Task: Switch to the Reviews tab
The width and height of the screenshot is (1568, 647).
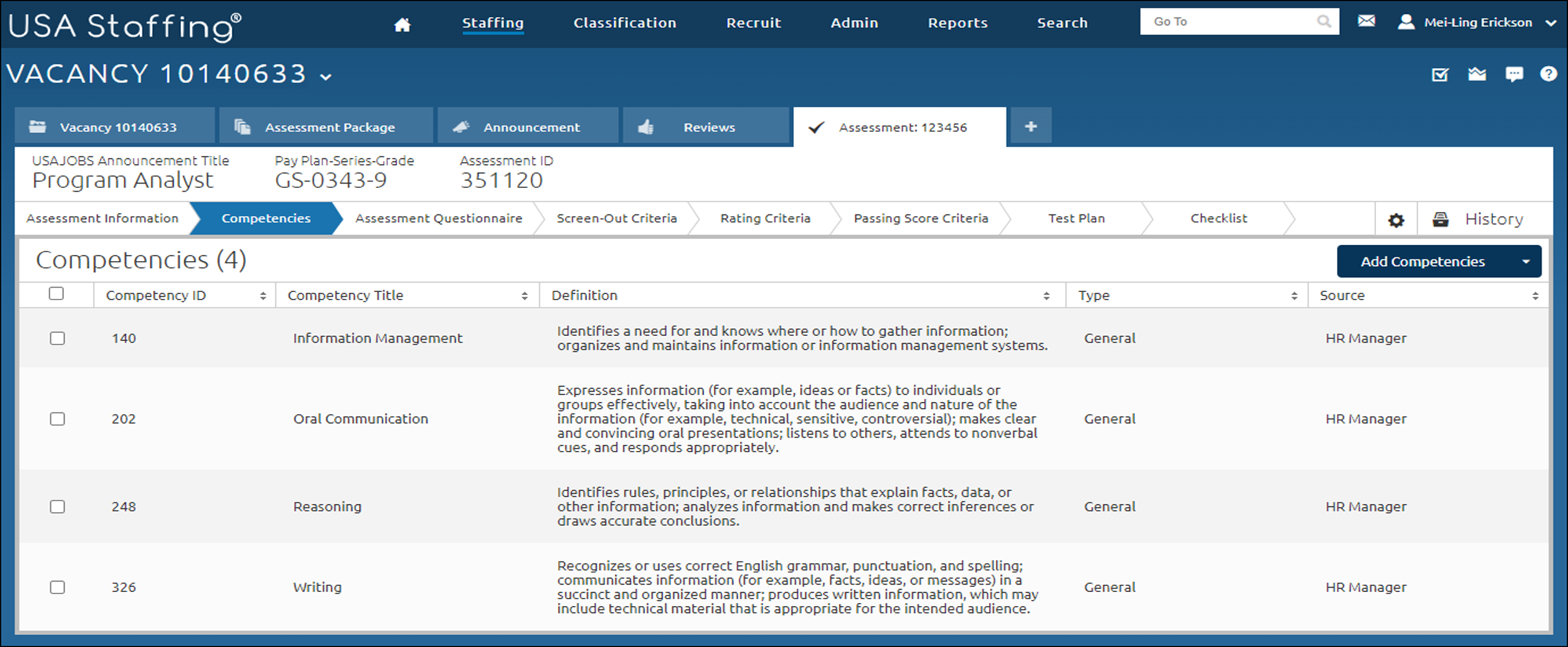Action: 706,126
